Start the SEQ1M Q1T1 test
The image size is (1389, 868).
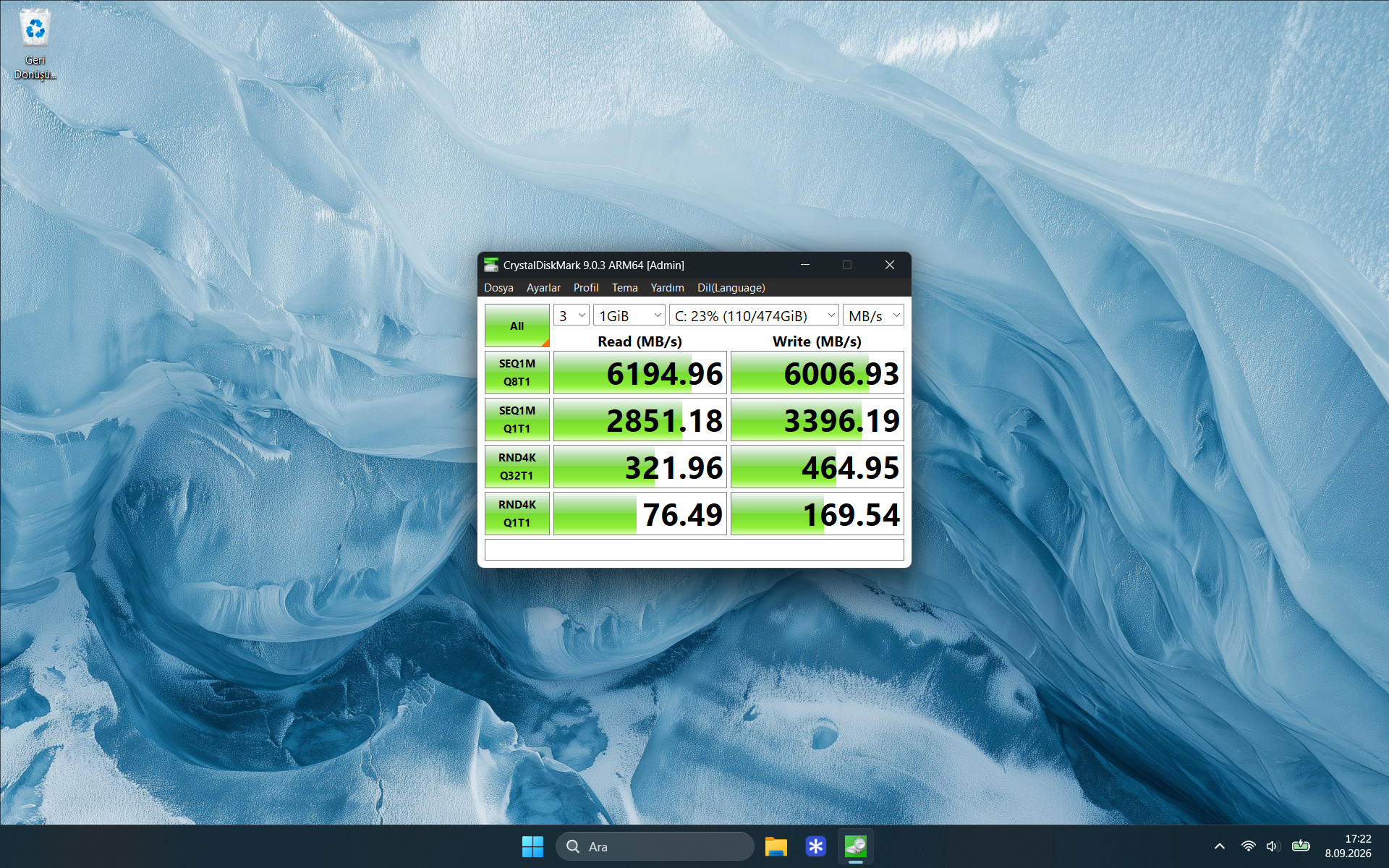click(x=517, y=420)
